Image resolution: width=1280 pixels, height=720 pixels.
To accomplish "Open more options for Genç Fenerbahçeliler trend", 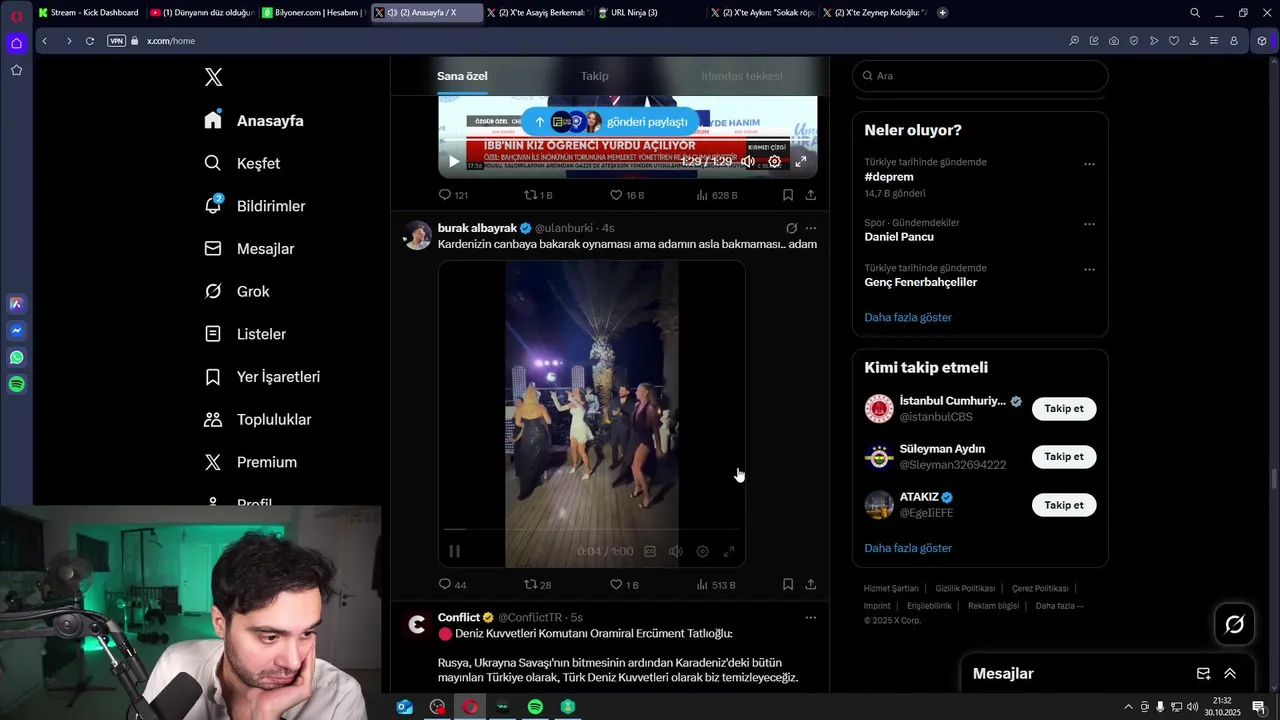I will (1089, 269).
